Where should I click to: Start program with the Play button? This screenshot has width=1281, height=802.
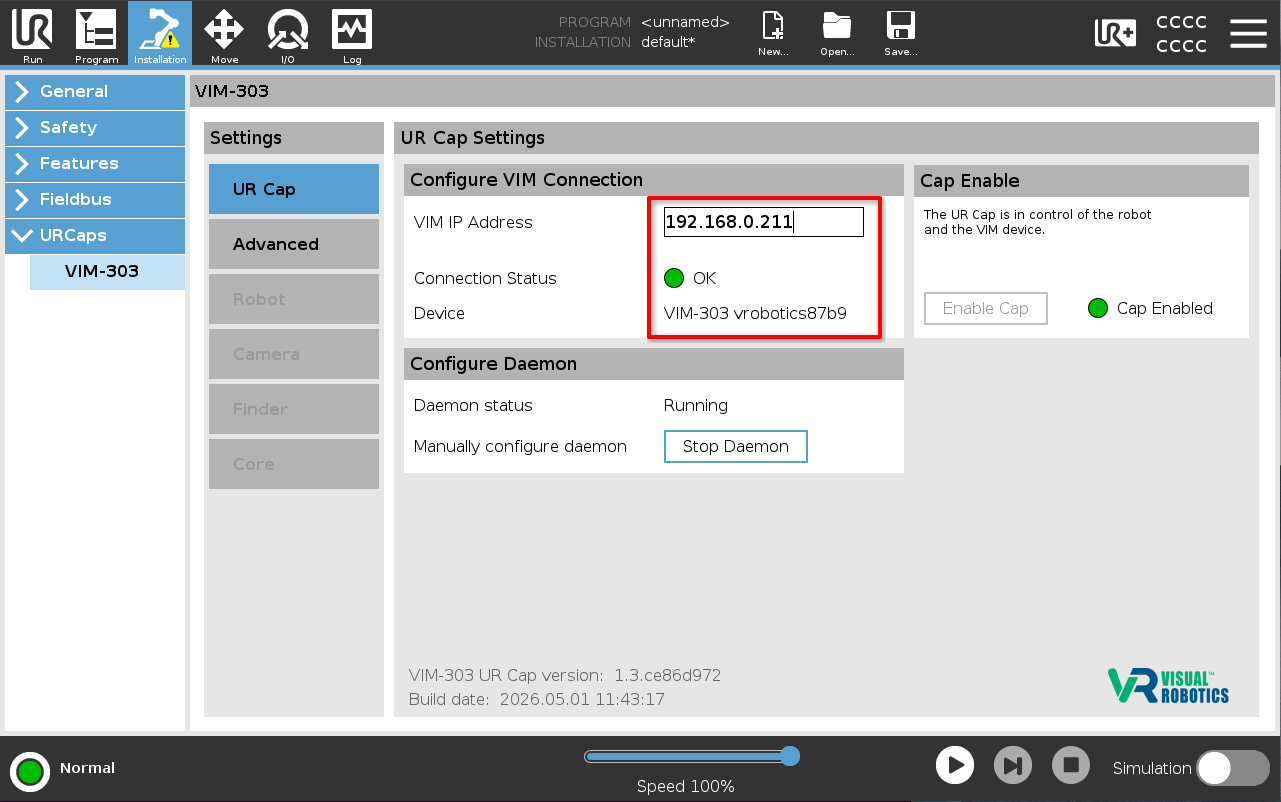pyautogui.click(x=955, y=766)
